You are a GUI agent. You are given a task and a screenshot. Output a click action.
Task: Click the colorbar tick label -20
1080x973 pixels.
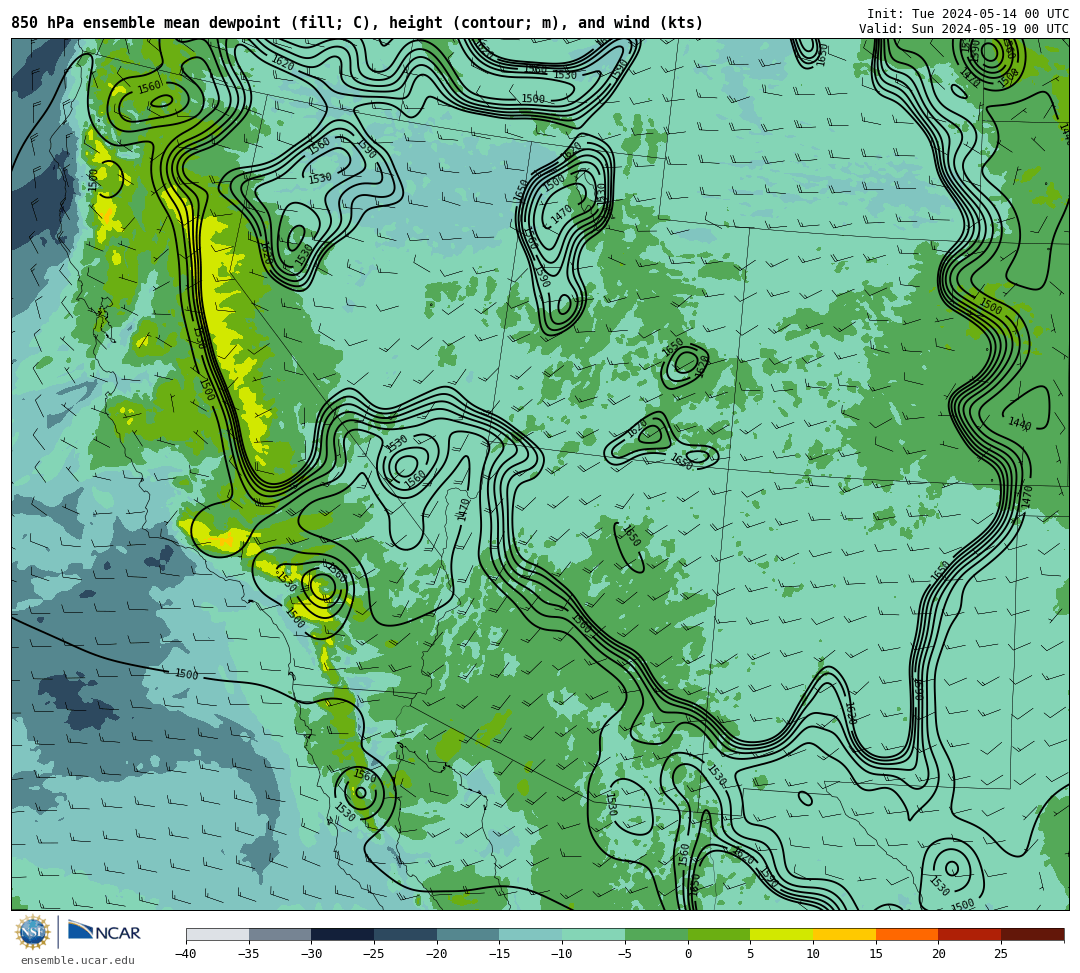tap(437, 954)
